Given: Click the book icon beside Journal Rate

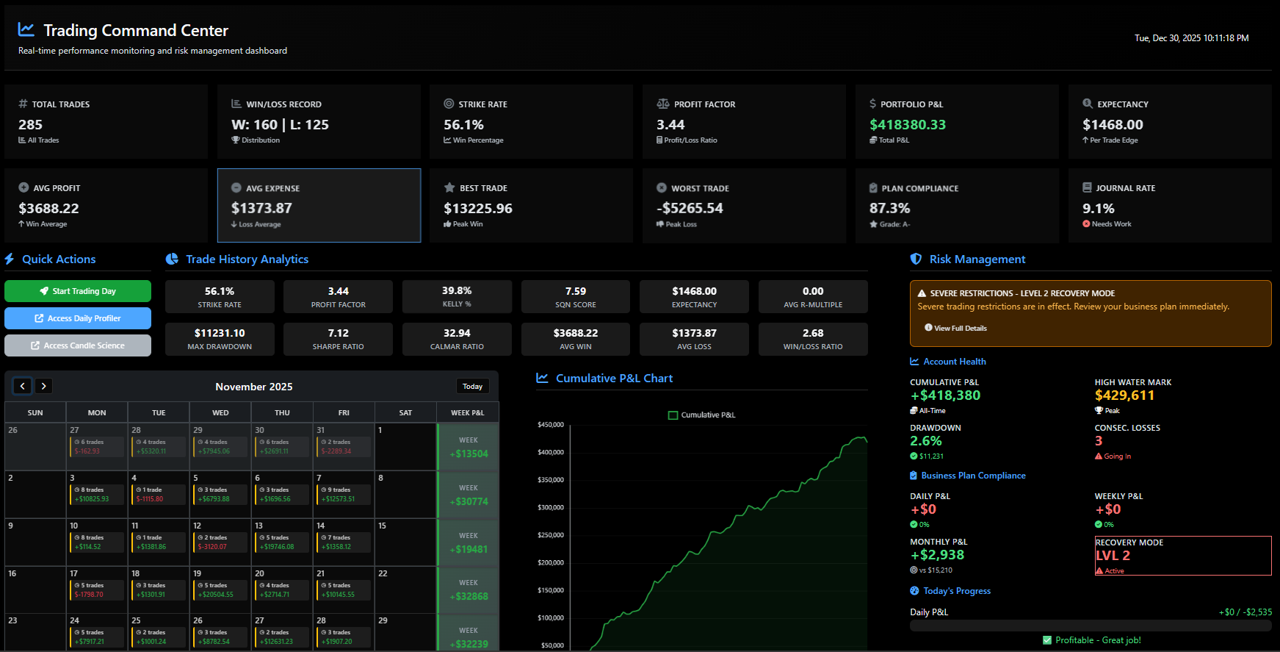Looking at the screenshot, I should (1087, 188).
